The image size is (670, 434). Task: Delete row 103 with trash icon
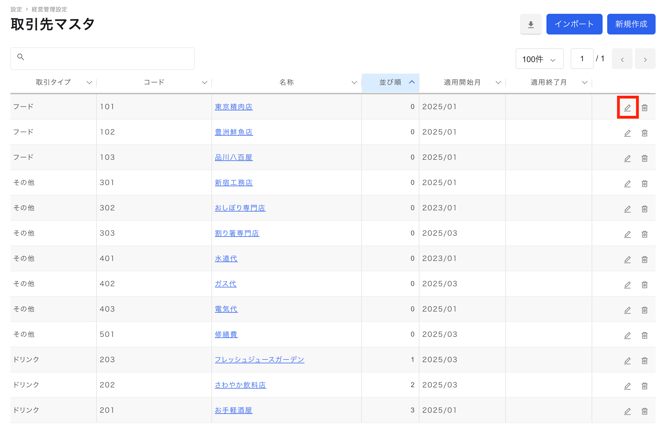[644, 158]
